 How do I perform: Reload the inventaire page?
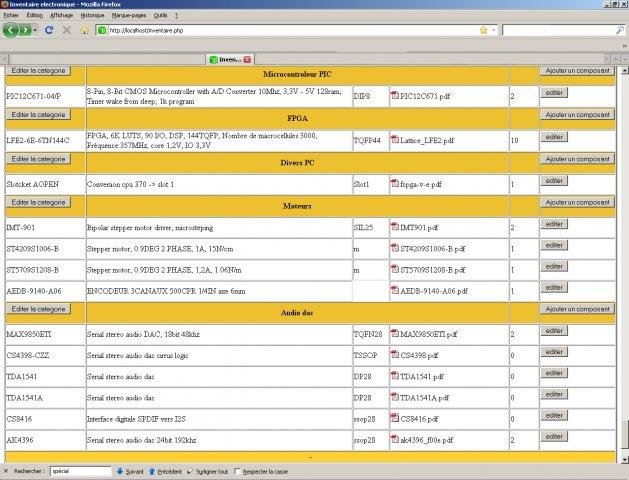(49, 30)
